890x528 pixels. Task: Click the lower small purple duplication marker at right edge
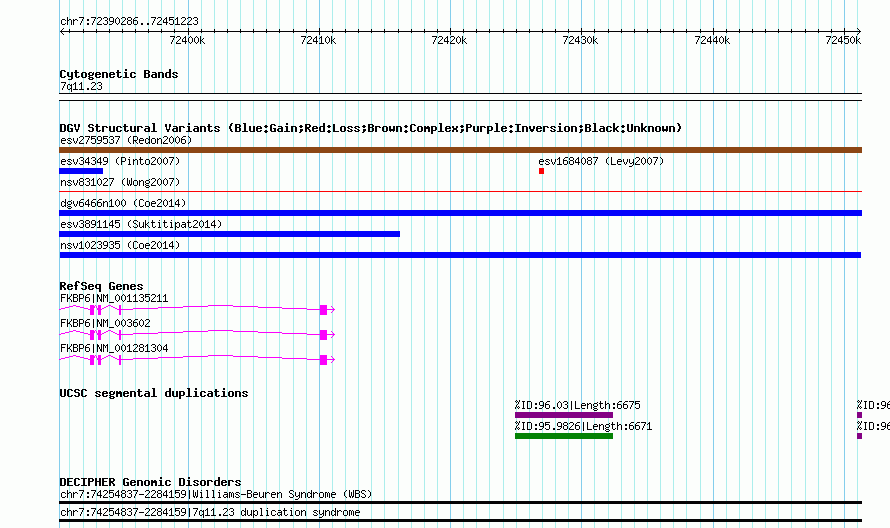point(859,436)
